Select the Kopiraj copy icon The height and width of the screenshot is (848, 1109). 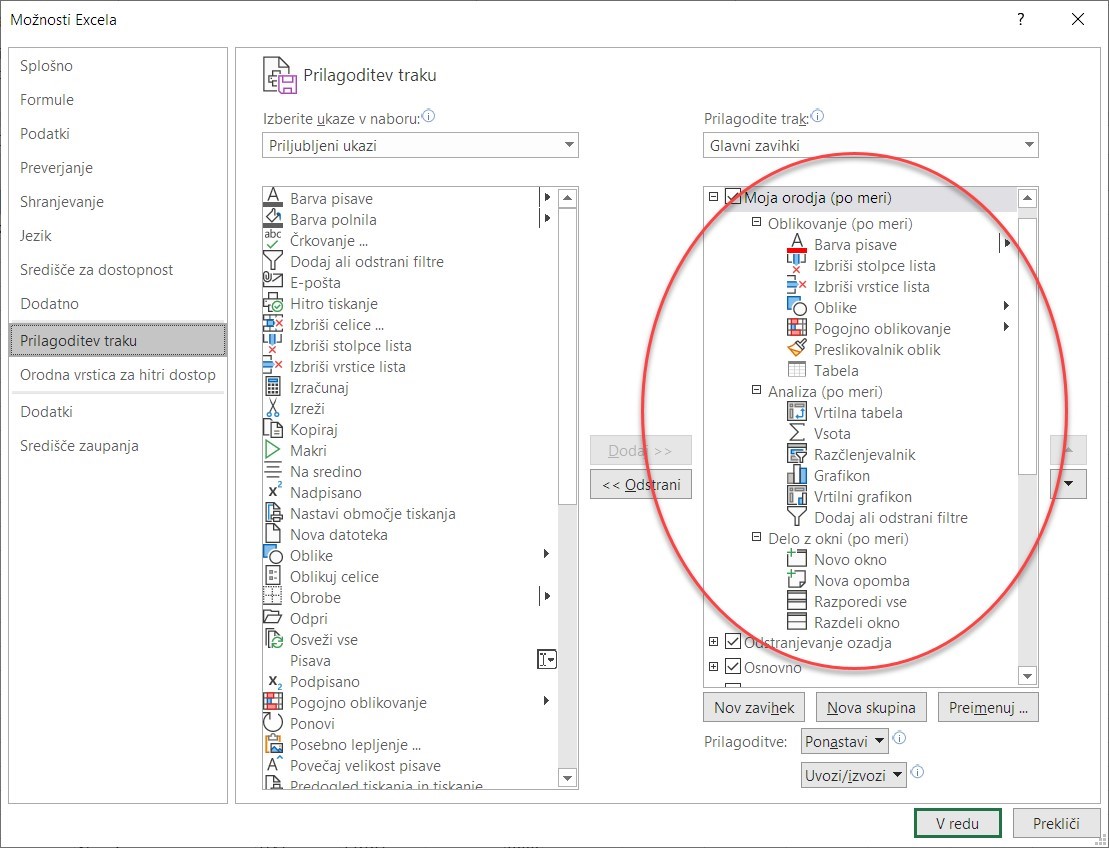(x=273, y=429)
